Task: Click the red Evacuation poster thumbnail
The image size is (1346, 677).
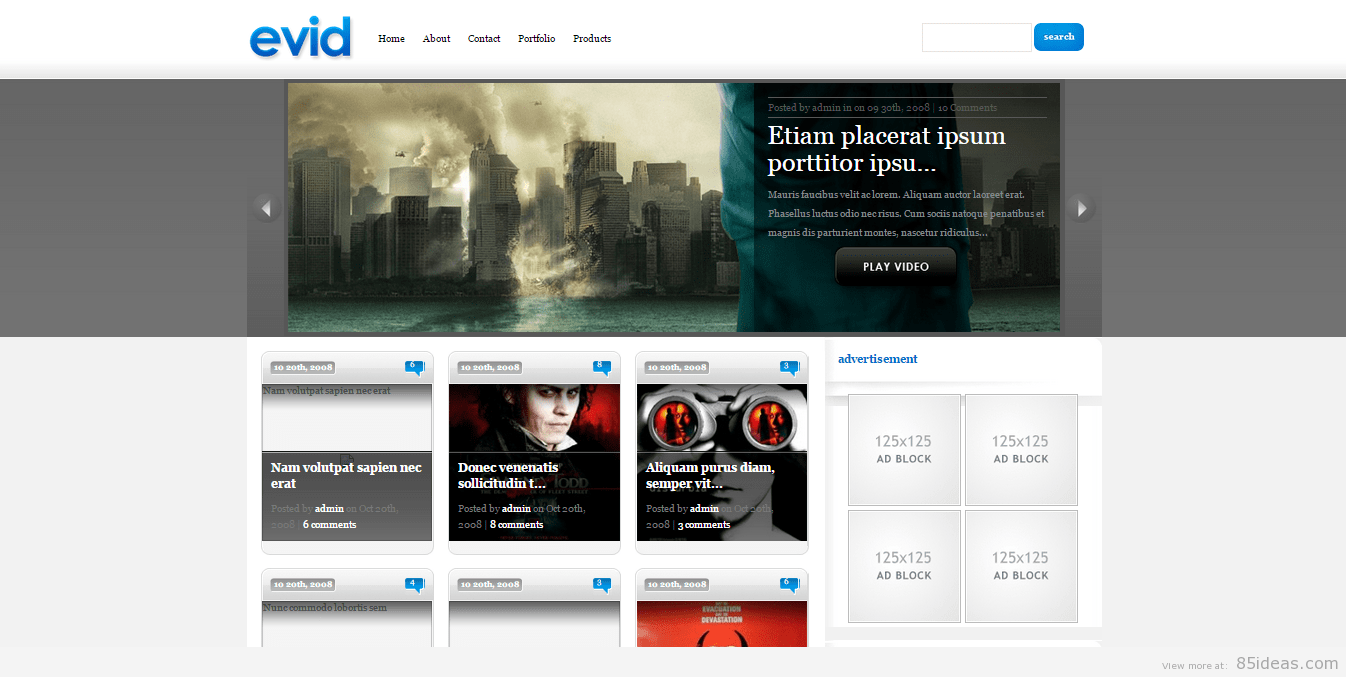Action: tap(721, 624)
